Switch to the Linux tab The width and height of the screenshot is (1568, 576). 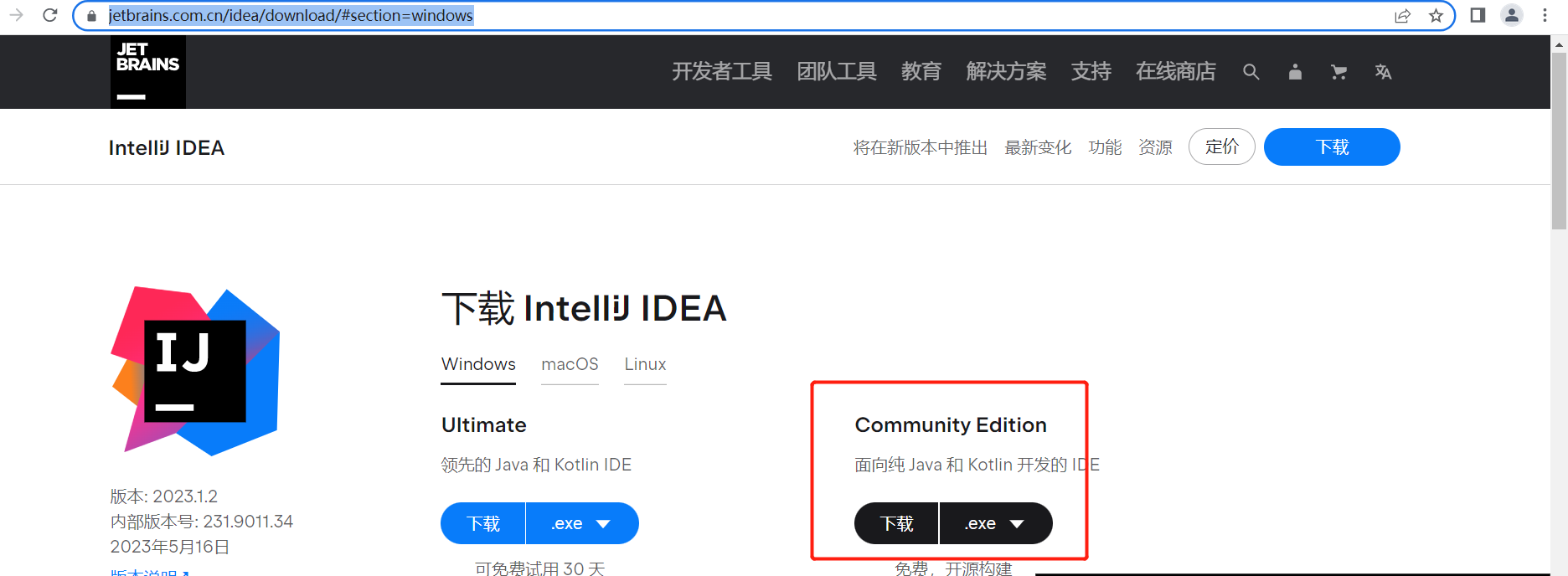pyautogui.click(x=645, y=365)
